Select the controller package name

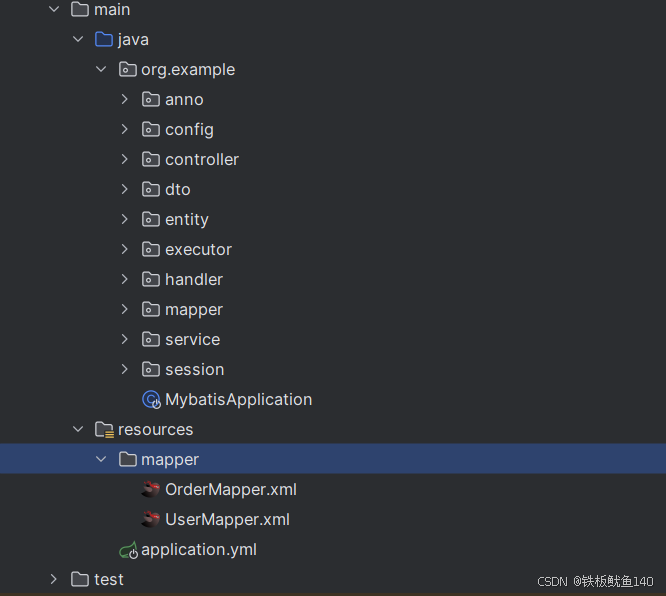pyautogui.click(x=202, y=159)
